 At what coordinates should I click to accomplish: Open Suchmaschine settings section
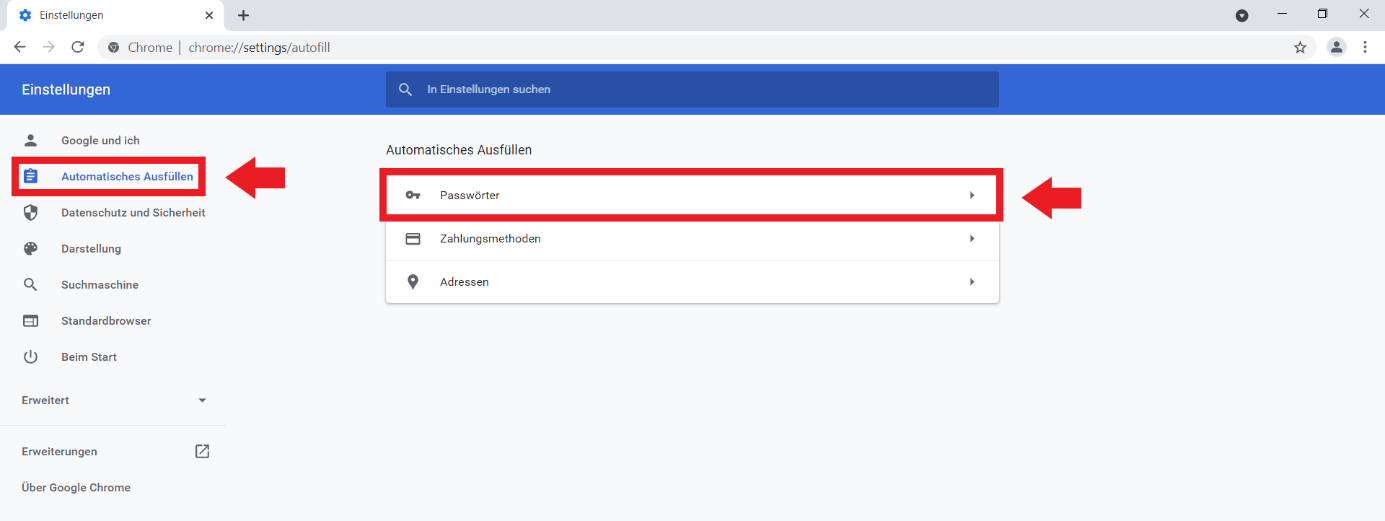coord(100,285)
